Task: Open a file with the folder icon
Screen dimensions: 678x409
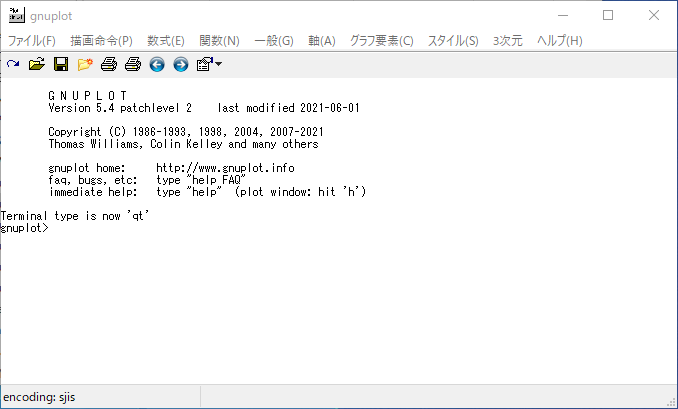Action: pyautogui.click(x=37, y=64)
